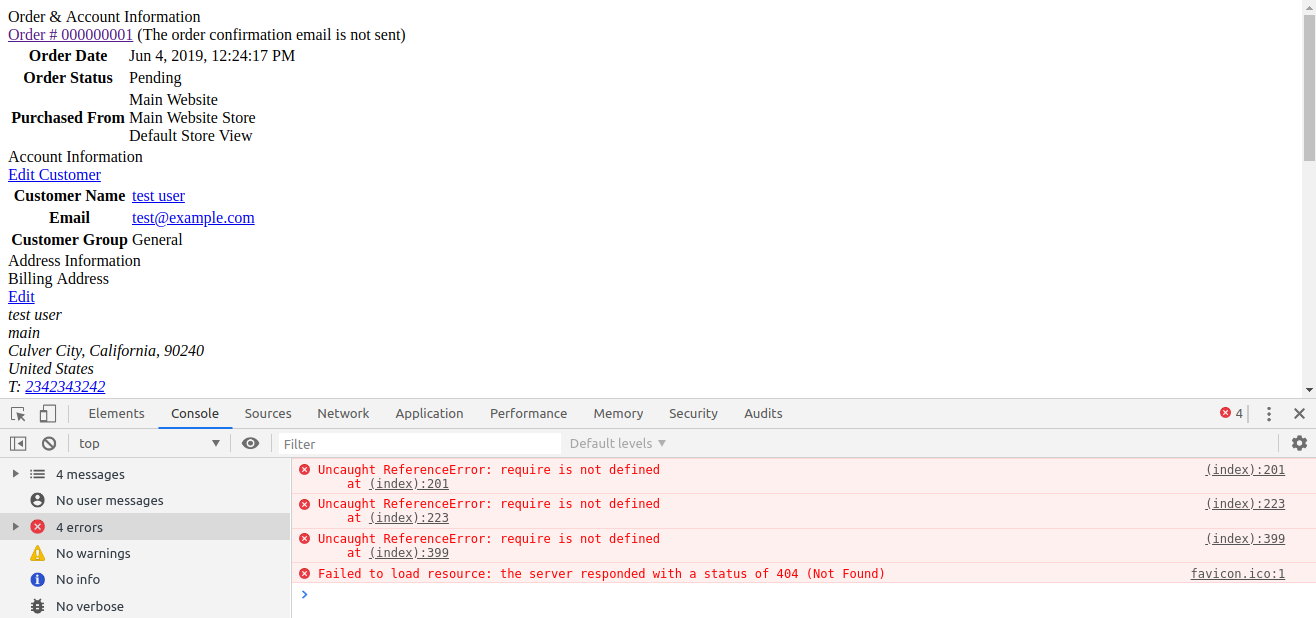The width and height of the screenshot is (1316, 618).
Task: Open the DevTools three-dot customize menu
Action: [x=1269, y=414]
